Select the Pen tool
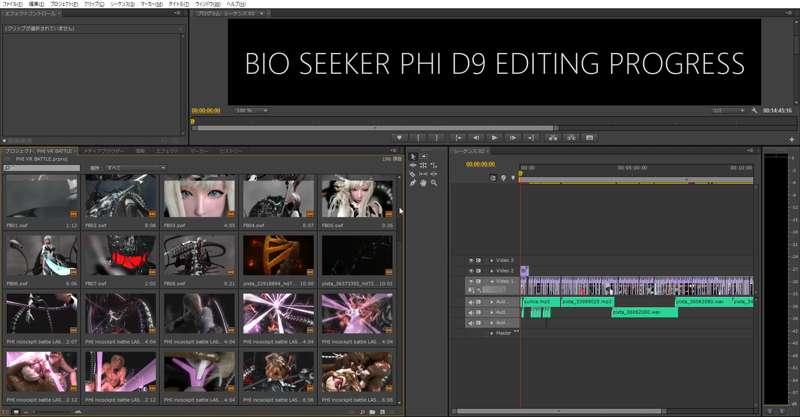This screenshot has width=800, height=417. pos(413,183)
